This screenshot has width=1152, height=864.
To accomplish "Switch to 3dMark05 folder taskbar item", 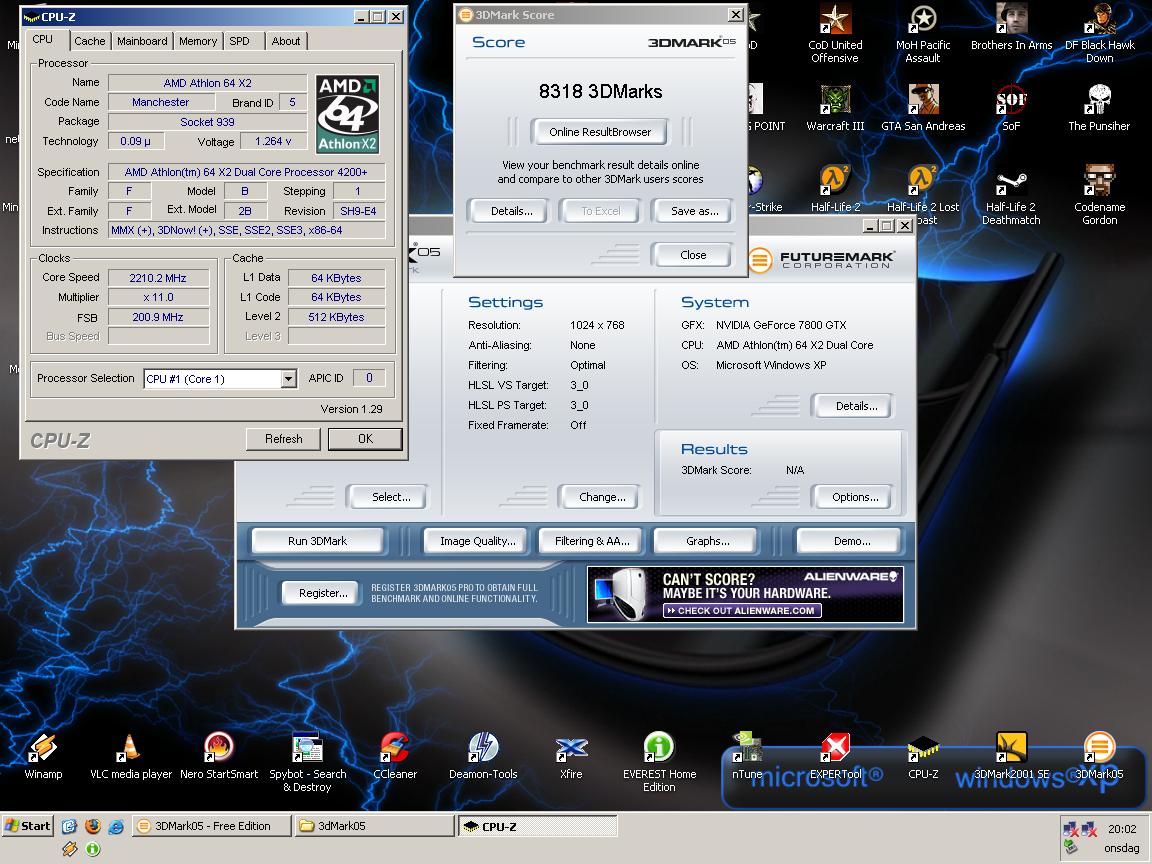I will tap(374, 826).
